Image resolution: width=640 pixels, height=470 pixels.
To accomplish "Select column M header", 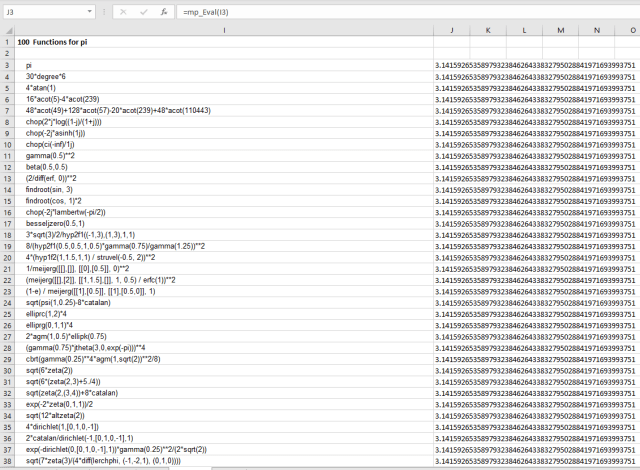I will coord(559,31).
